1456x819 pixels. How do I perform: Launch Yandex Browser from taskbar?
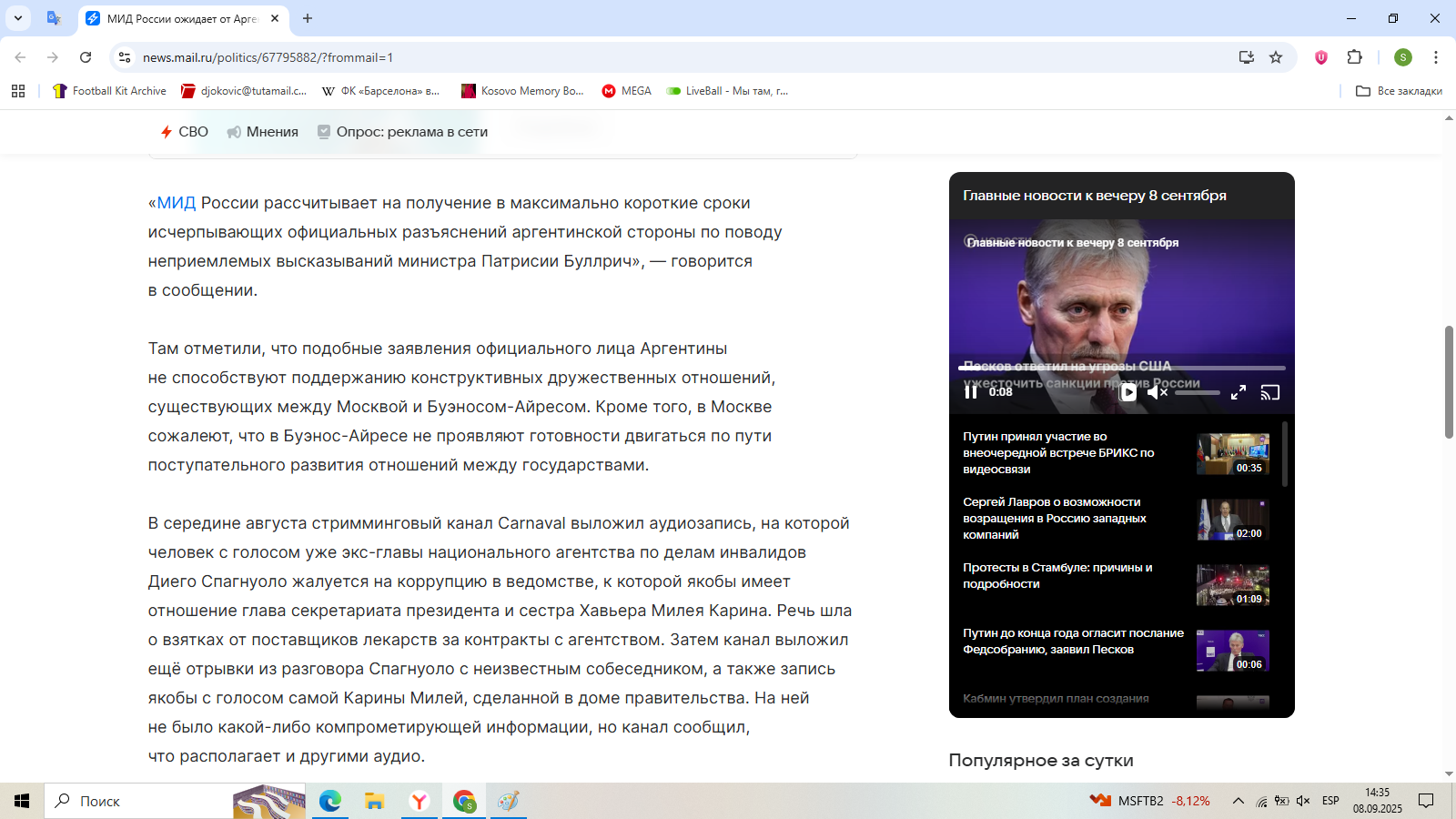[x=419, y=801]
